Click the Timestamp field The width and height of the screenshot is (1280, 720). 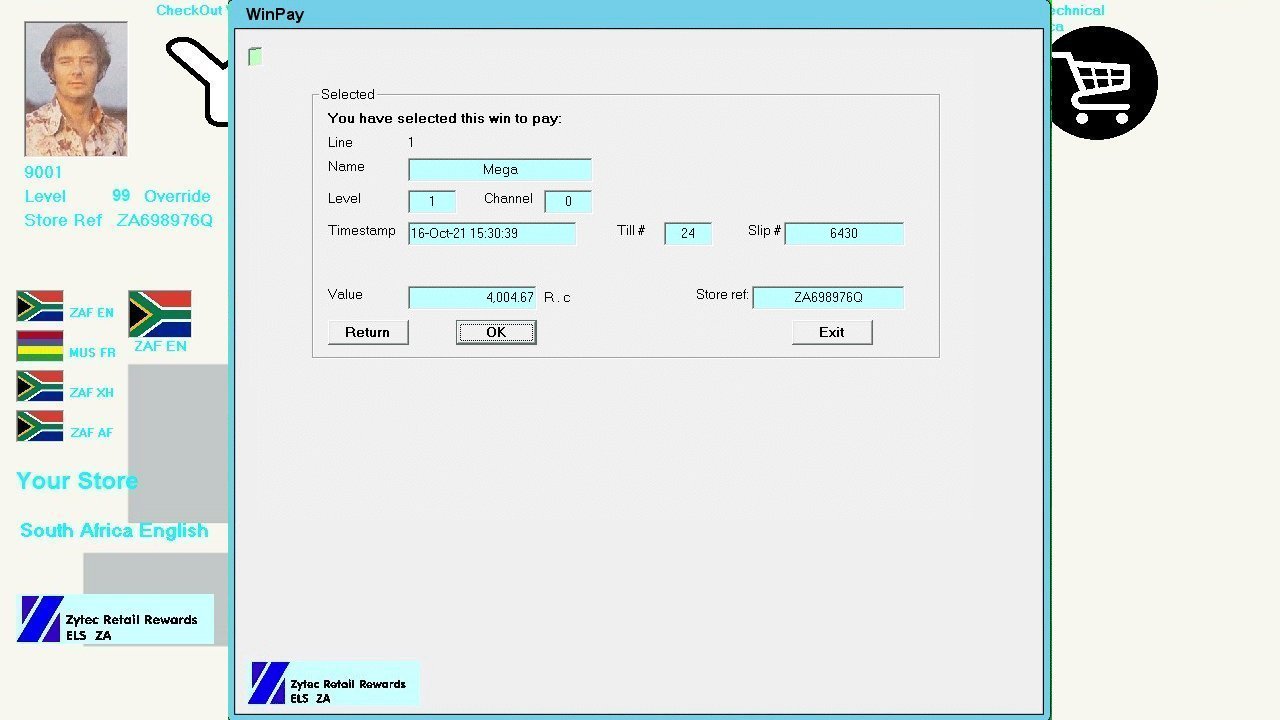[x=492, y=233]
